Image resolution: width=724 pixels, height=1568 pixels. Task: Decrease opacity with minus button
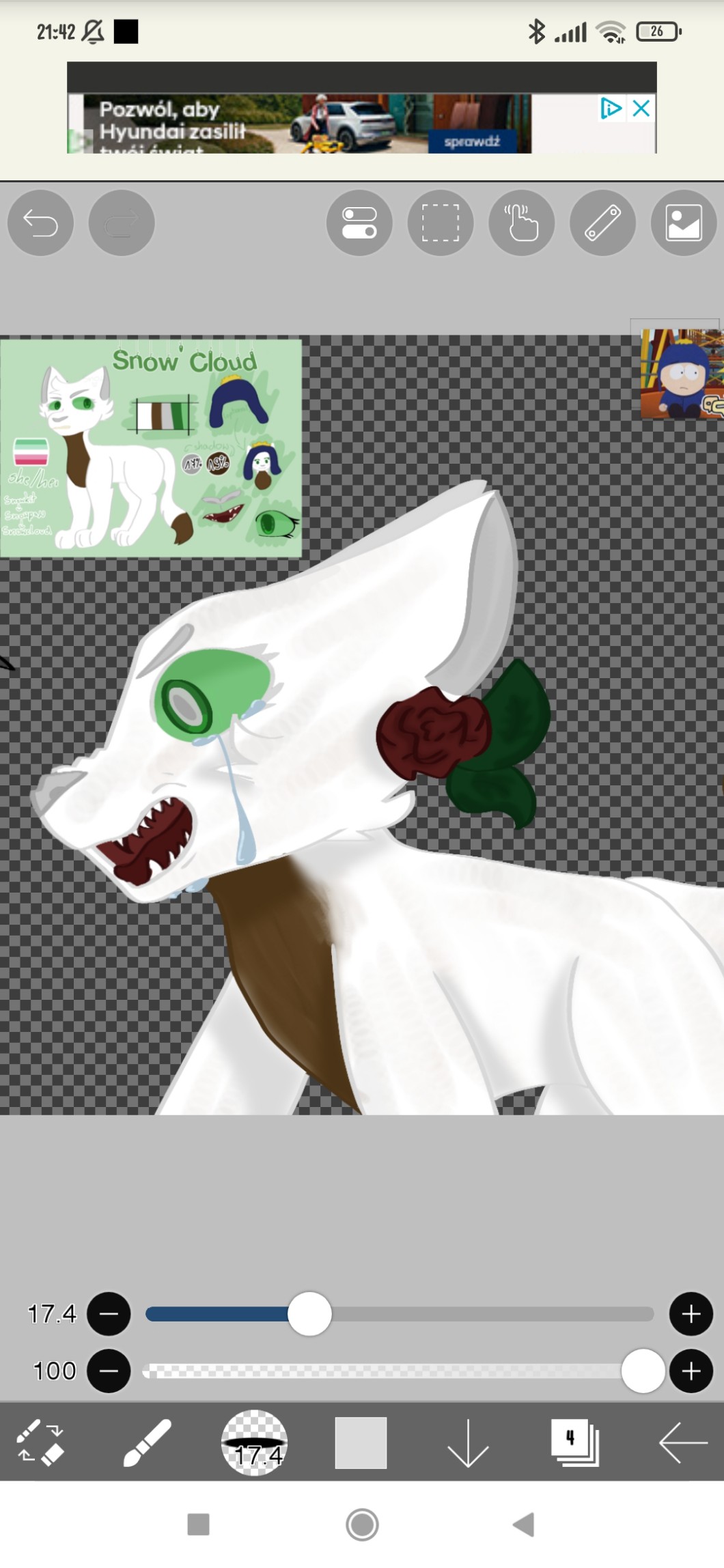(109, 1371)
